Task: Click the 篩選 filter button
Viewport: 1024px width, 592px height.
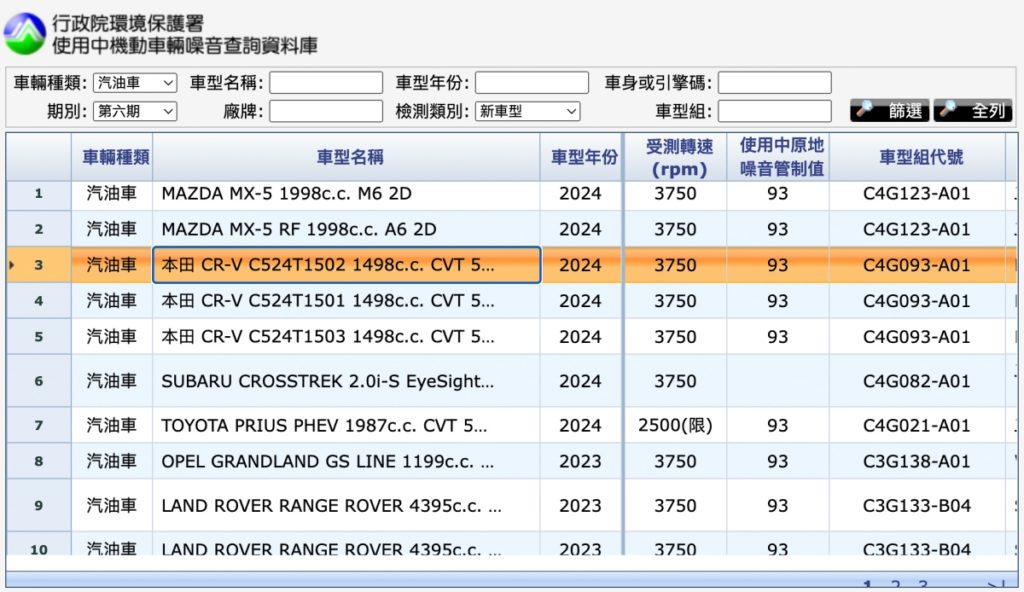Action: 891,110
